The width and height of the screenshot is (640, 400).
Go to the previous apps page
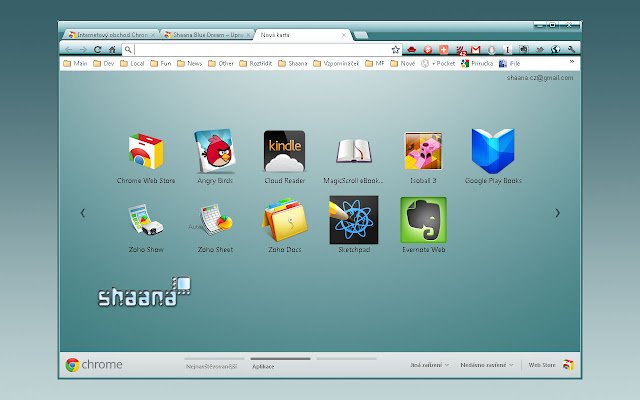tap(83, 213)
